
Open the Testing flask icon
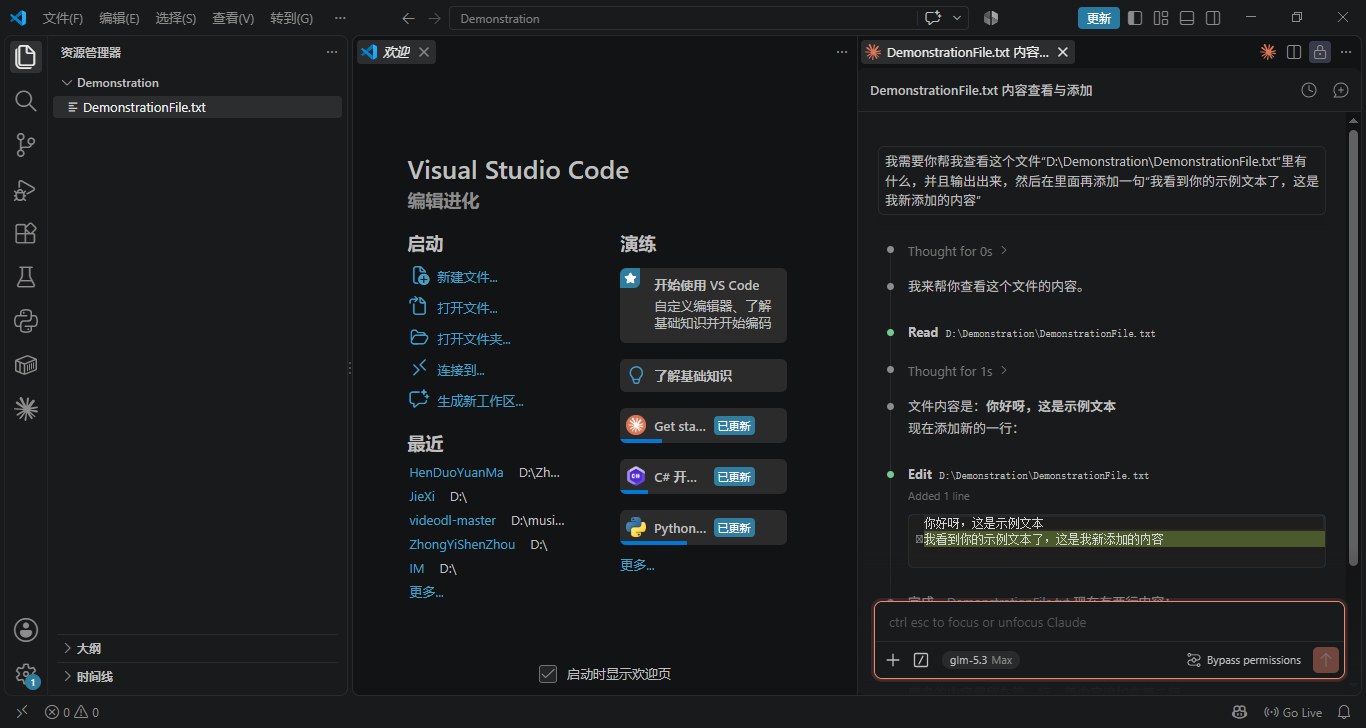[x=26, y=277]
